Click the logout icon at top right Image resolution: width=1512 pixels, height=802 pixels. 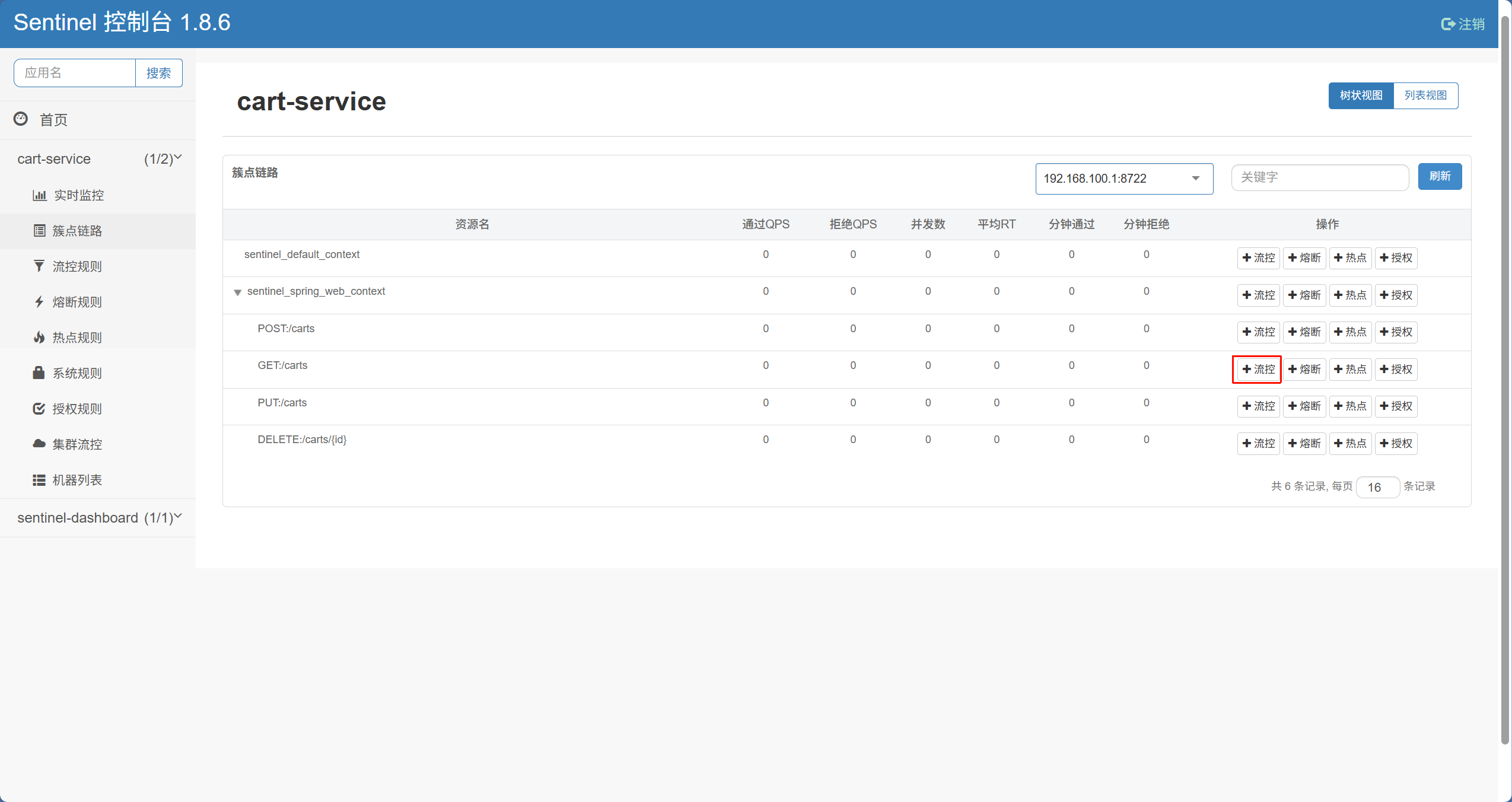(1448, 24)
